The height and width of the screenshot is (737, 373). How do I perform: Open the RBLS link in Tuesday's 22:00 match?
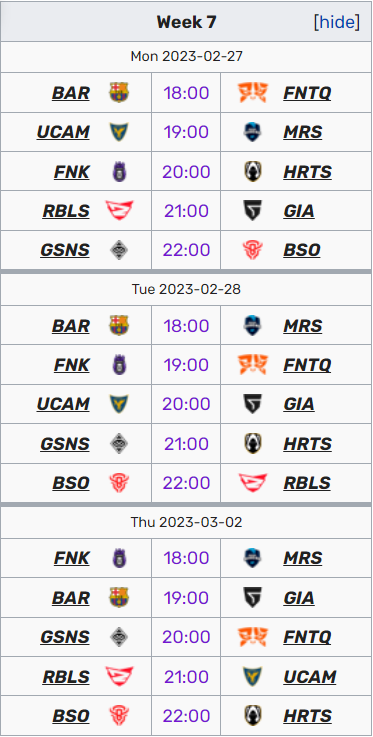(x=307, y=483)
